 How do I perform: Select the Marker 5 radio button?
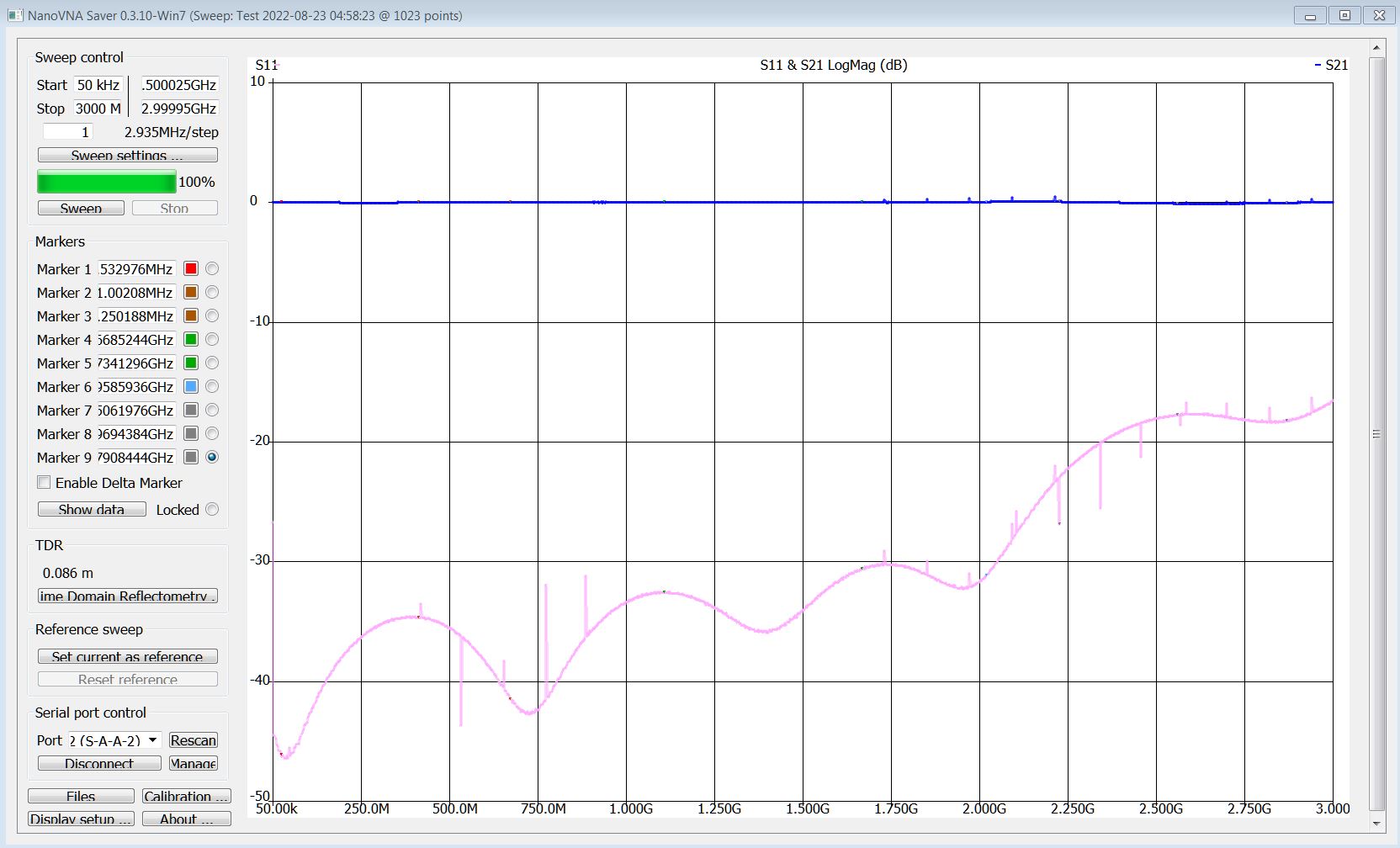[212, 363]
